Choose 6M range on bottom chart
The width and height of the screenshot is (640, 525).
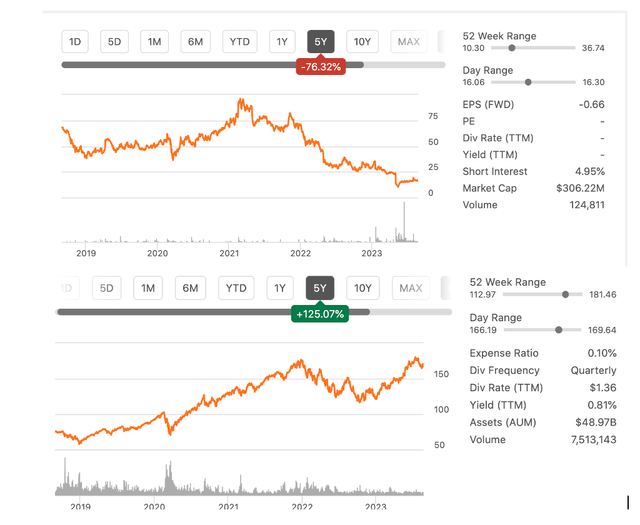click(188, 288)
